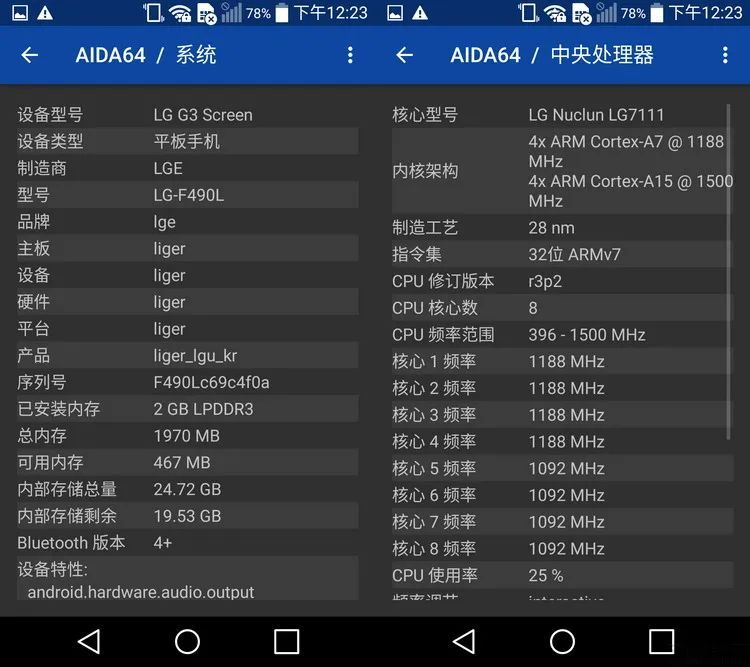Select "4x ARM Cortex-A15 @ 1500" architecture line
This screenshot has width=750, height=667.
(x=630, y=181)
